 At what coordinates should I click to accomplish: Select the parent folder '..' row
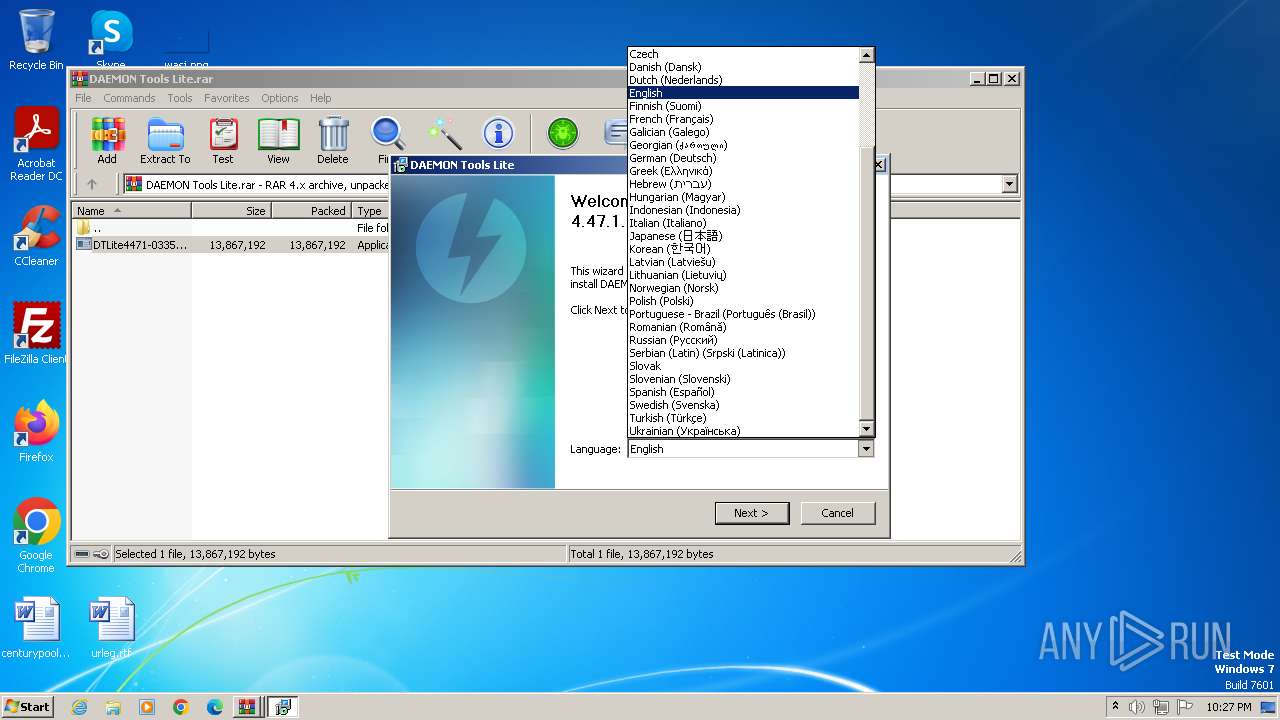(x=232, y=228)
